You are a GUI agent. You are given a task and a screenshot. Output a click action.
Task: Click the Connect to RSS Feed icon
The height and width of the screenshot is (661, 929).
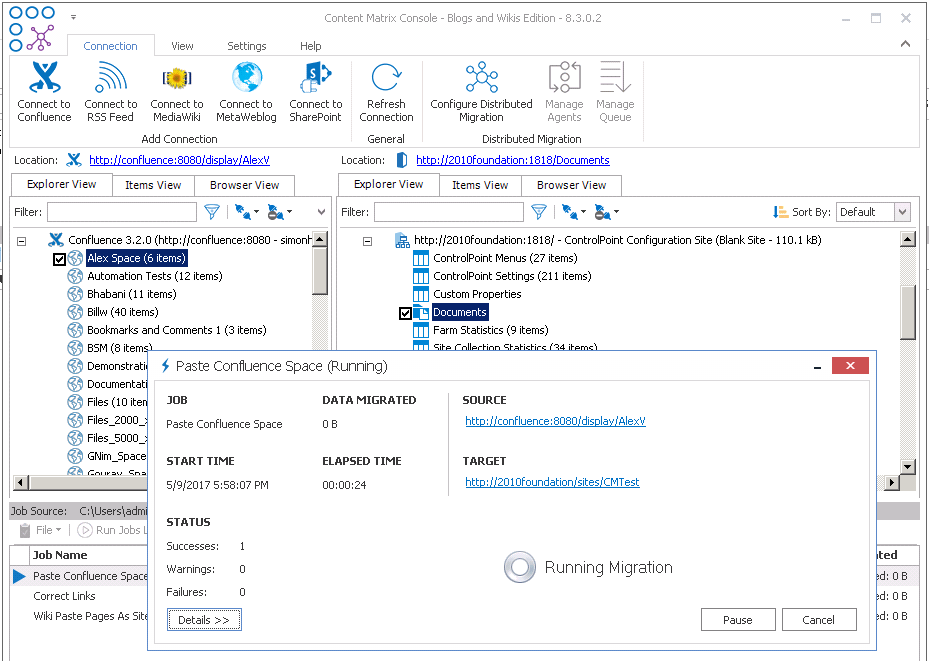coord(110,90)
